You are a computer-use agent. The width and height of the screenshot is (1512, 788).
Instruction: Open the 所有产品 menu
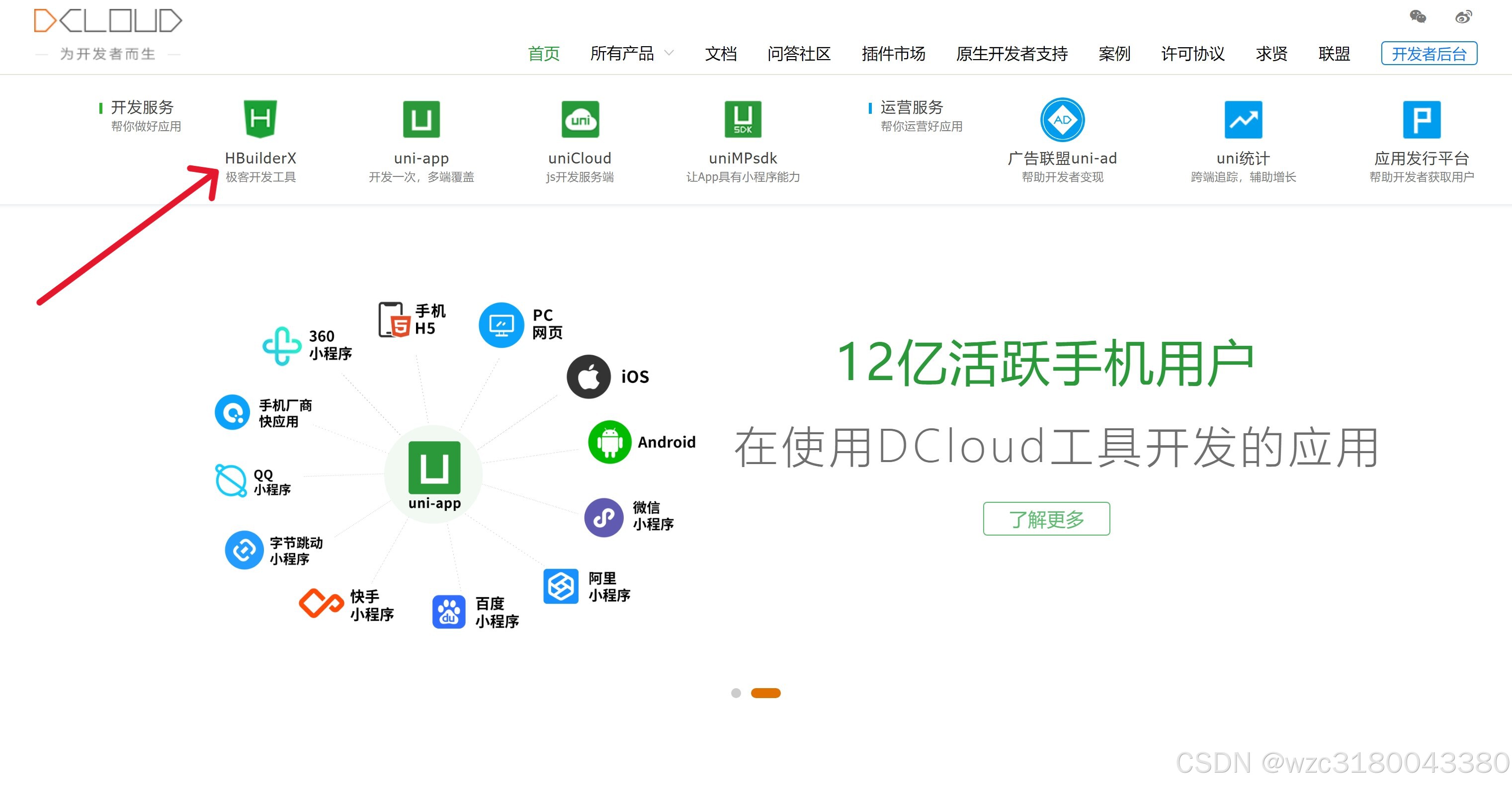point(622,53)
